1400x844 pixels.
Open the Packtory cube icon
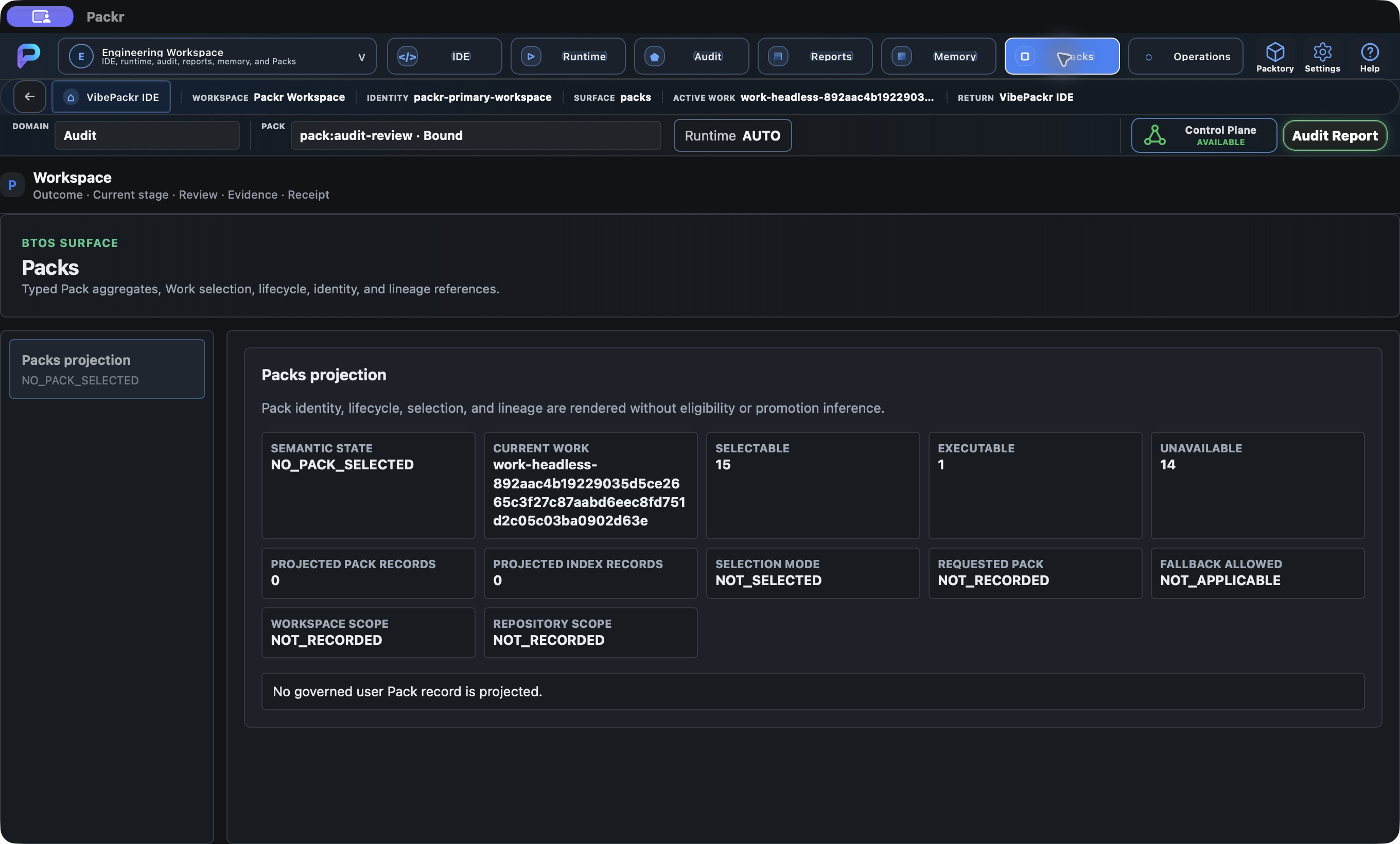pos(1274,52)
